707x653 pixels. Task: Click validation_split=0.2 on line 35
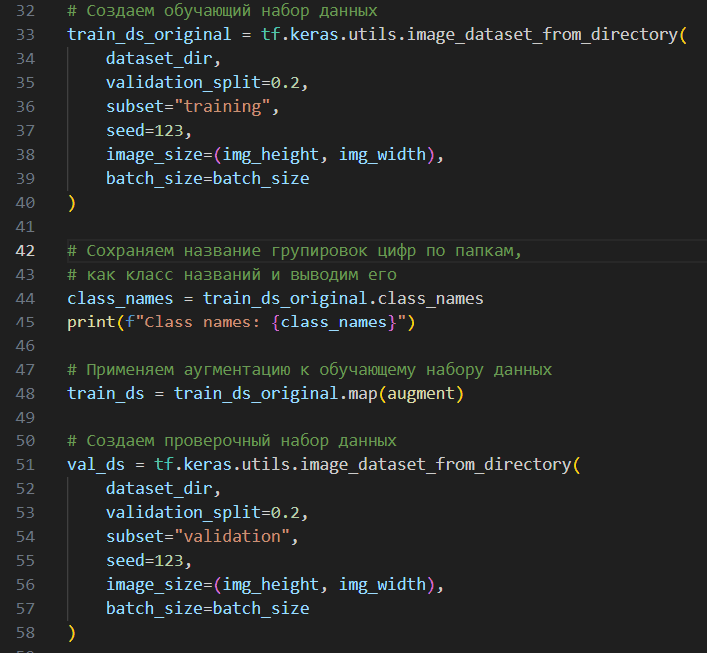pos(203,83)
